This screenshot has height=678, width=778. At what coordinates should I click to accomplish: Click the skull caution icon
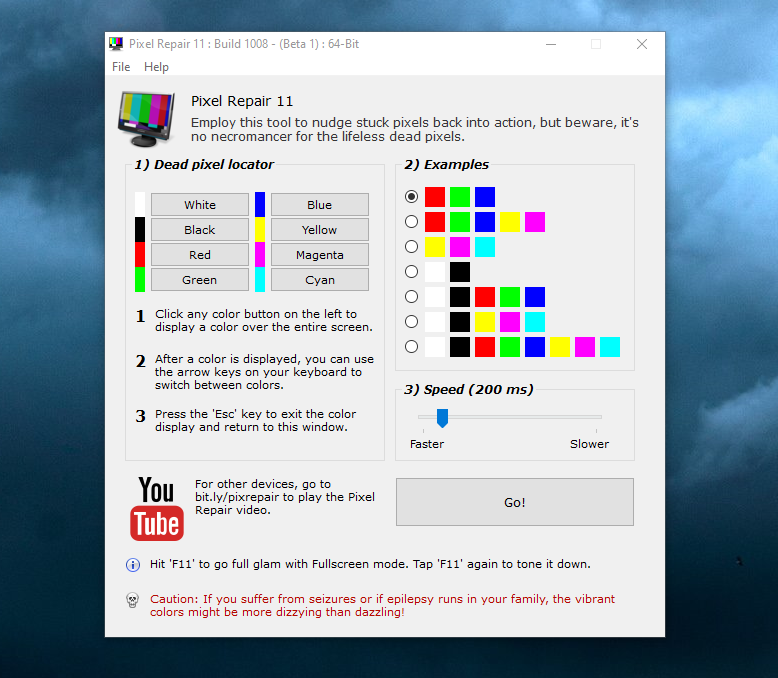tap(132, 600)
